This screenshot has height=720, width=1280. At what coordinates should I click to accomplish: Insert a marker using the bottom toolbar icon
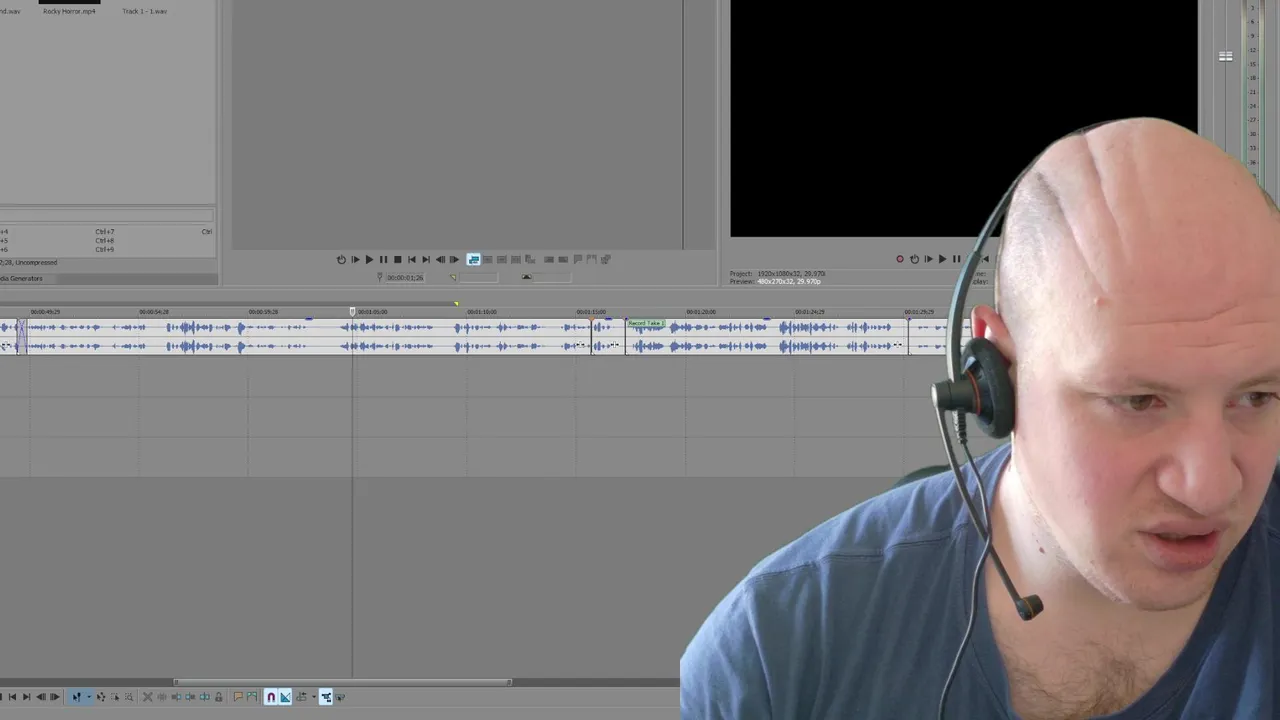click(x=238, y=697)
